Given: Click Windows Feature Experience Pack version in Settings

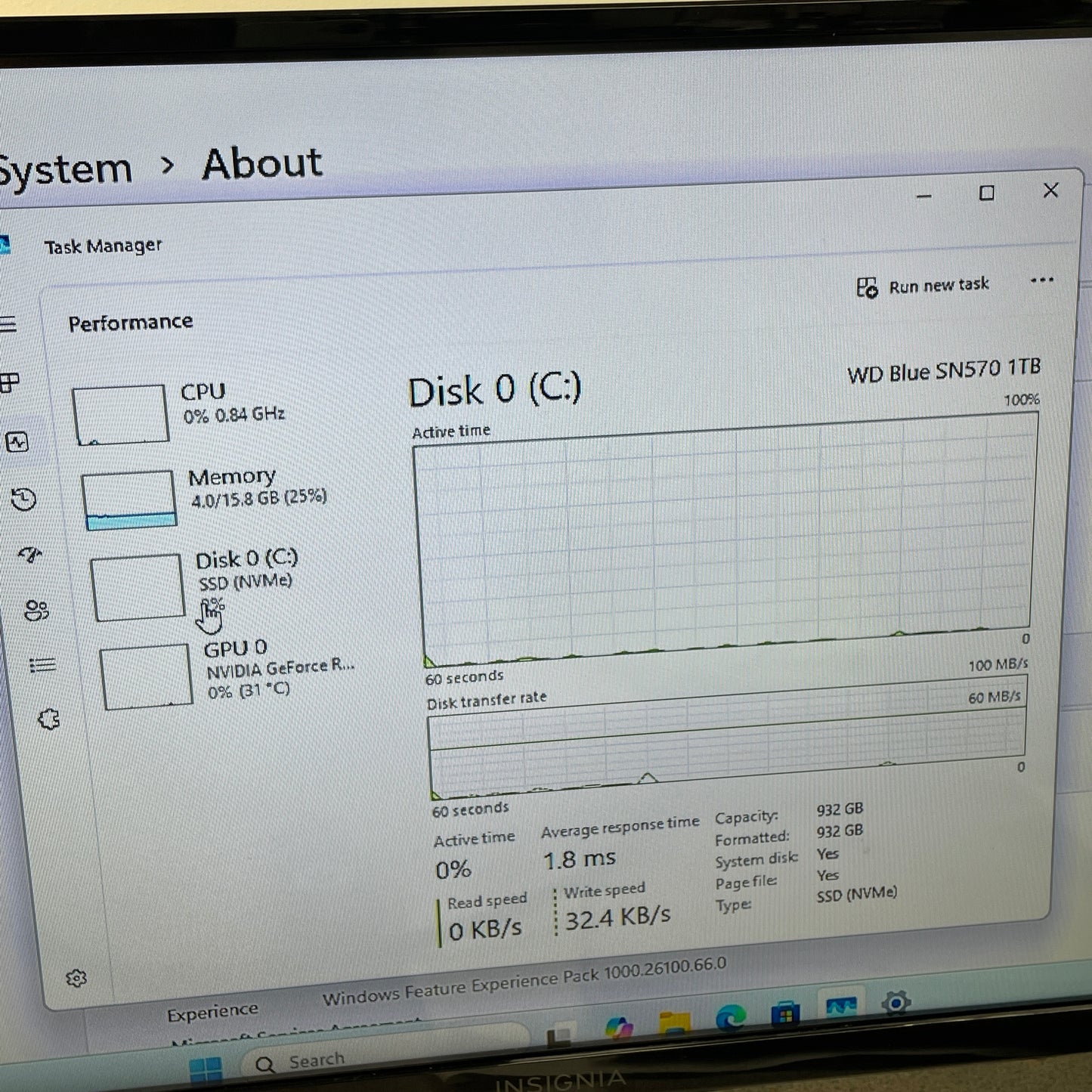Looking at the screenshot, I should click(x=524, y=981).
